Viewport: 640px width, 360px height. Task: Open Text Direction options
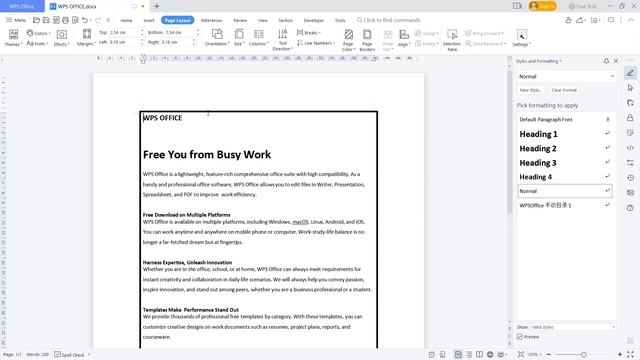click(282, 40)
